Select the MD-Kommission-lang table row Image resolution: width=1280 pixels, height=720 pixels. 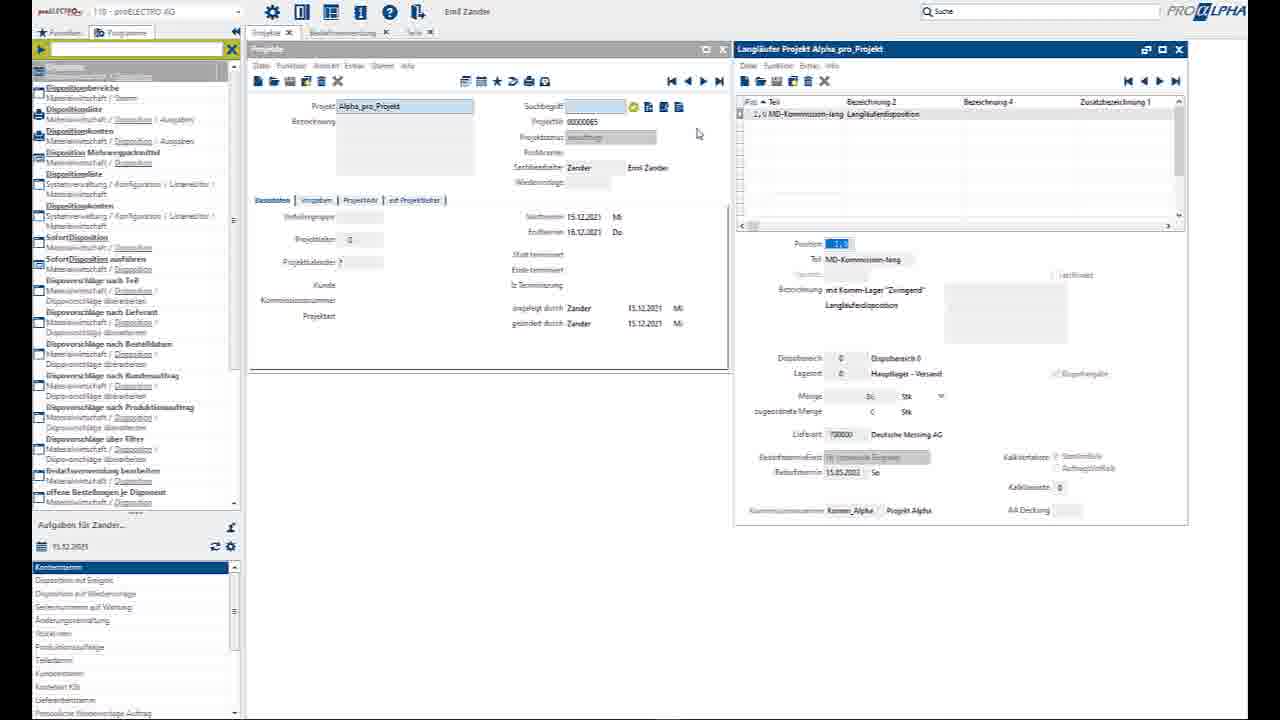tap(960, 114)
